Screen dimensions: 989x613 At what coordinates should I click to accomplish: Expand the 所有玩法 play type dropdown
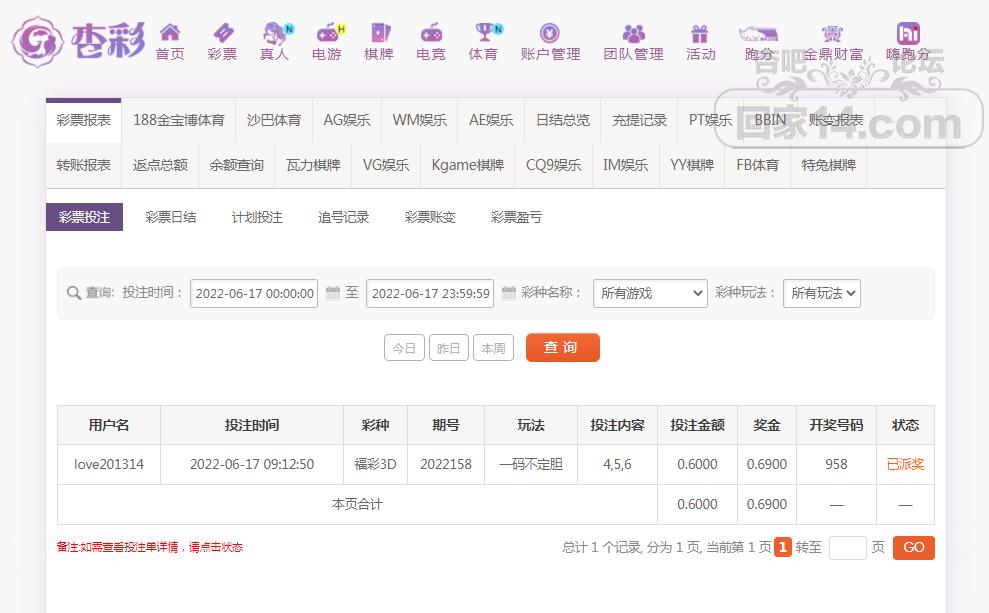point(821,293)
